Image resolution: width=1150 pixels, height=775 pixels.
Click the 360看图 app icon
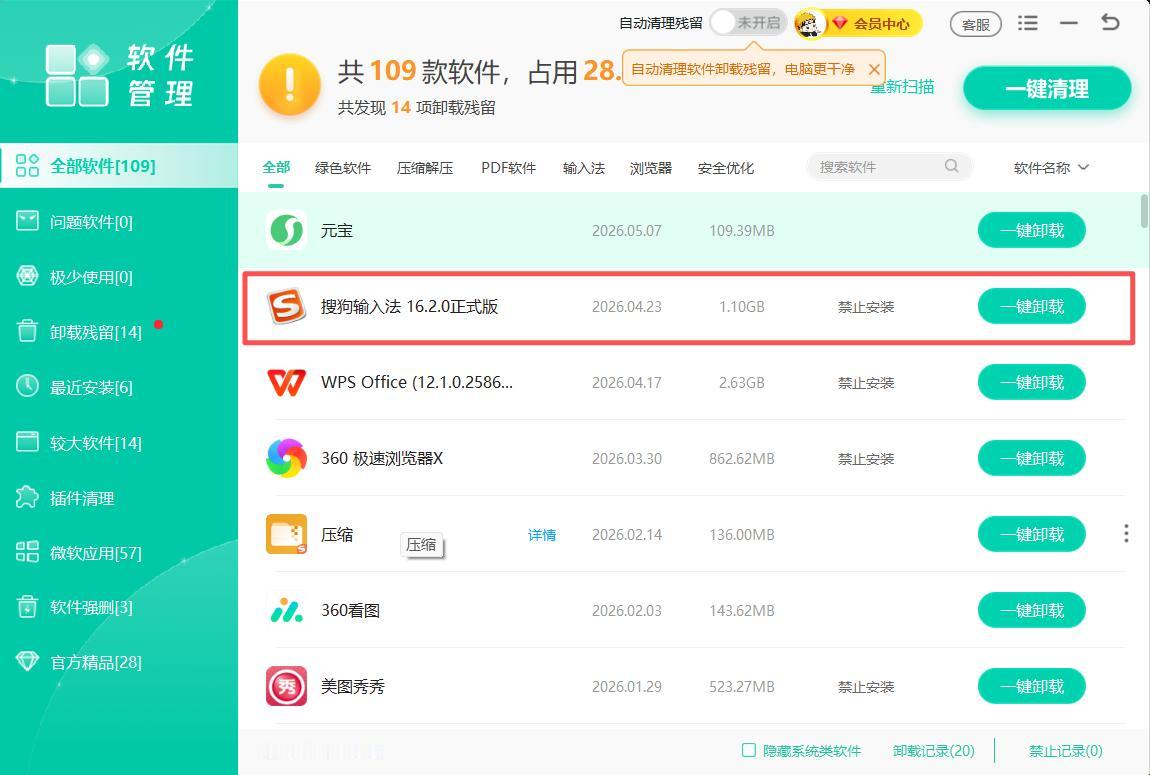(286, 610)
